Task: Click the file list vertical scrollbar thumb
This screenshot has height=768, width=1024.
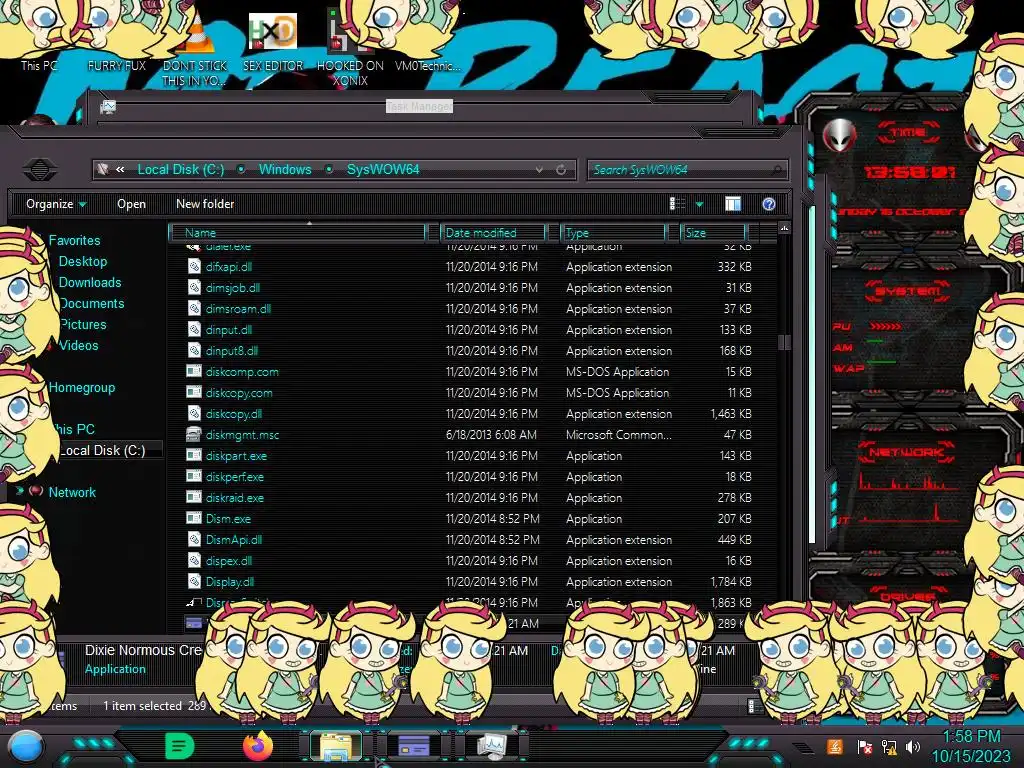Action: click(784, 342)
